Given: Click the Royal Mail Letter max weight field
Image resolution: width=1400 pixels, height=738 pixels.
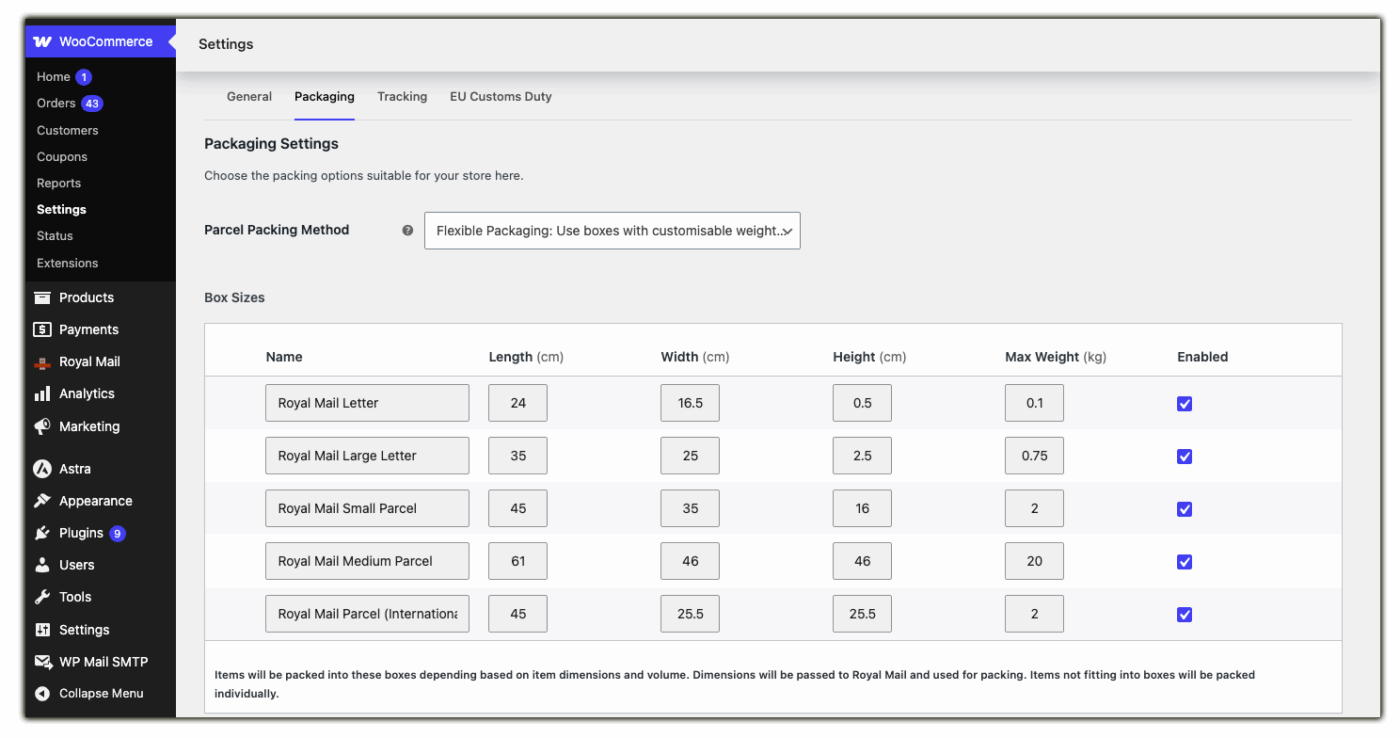Looking at the screenshot, I should coord(1034,403).
